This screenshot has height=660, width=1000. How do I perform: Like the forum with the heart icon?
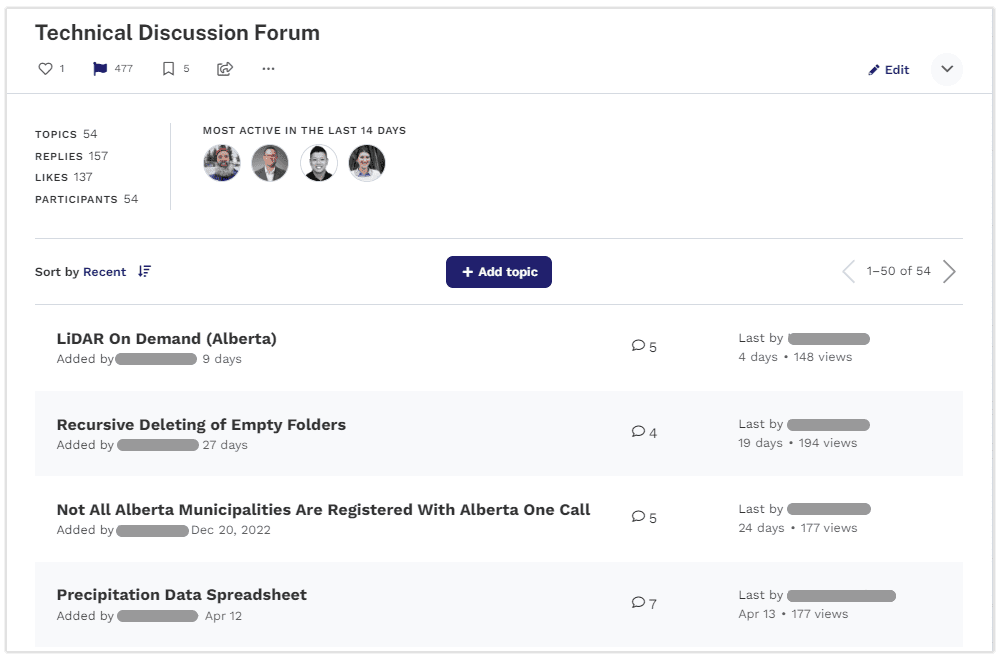pos(45,69)
